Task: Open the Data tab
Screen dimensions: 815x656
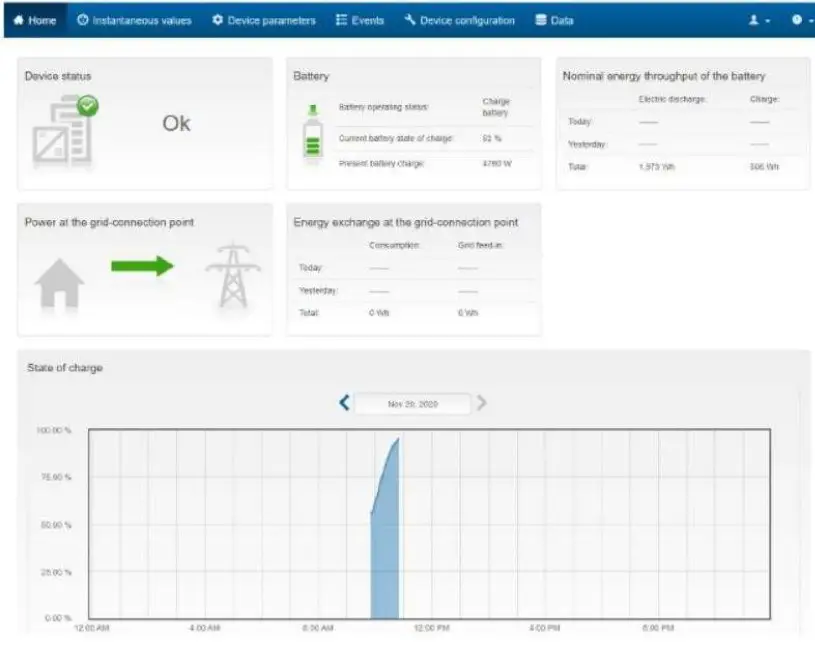Action: point(555,20)
